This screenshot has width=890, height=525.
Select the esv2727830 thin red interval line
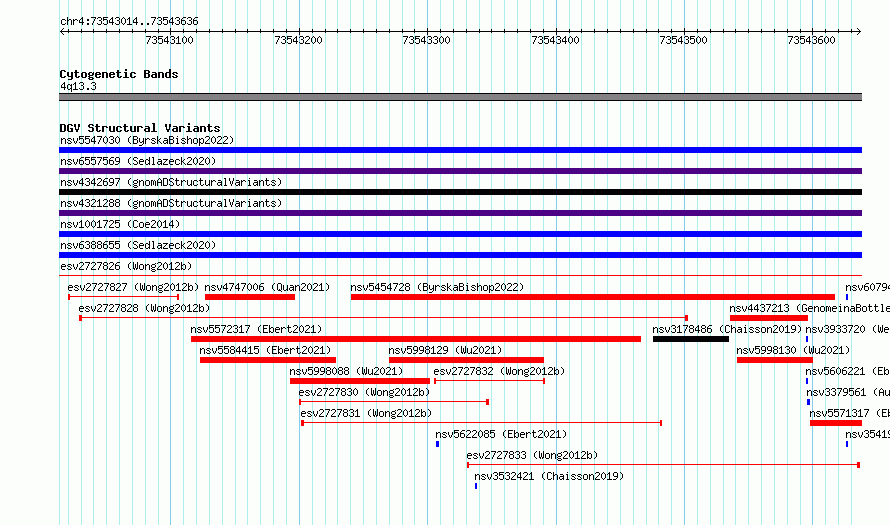394,402
